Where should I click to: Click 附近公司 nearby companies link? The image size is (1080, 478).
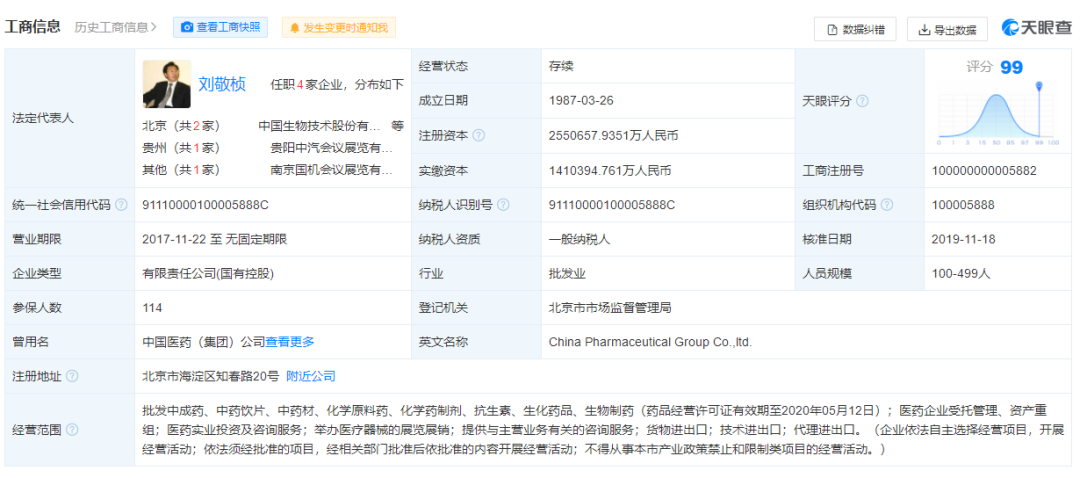pos(311,376)
